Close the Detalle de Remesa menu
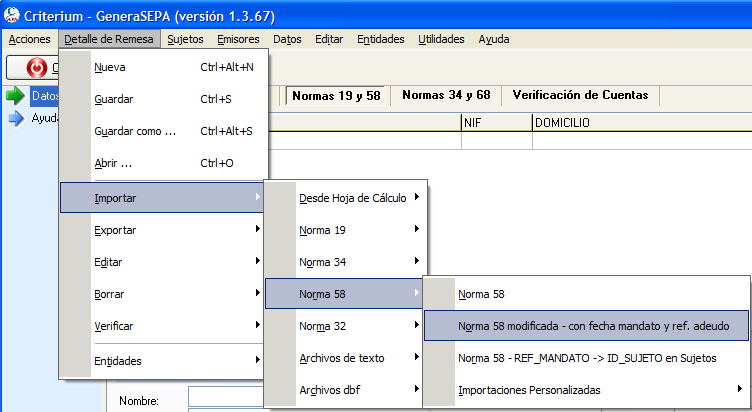This screenshot has height=412, width=752. 109,39
